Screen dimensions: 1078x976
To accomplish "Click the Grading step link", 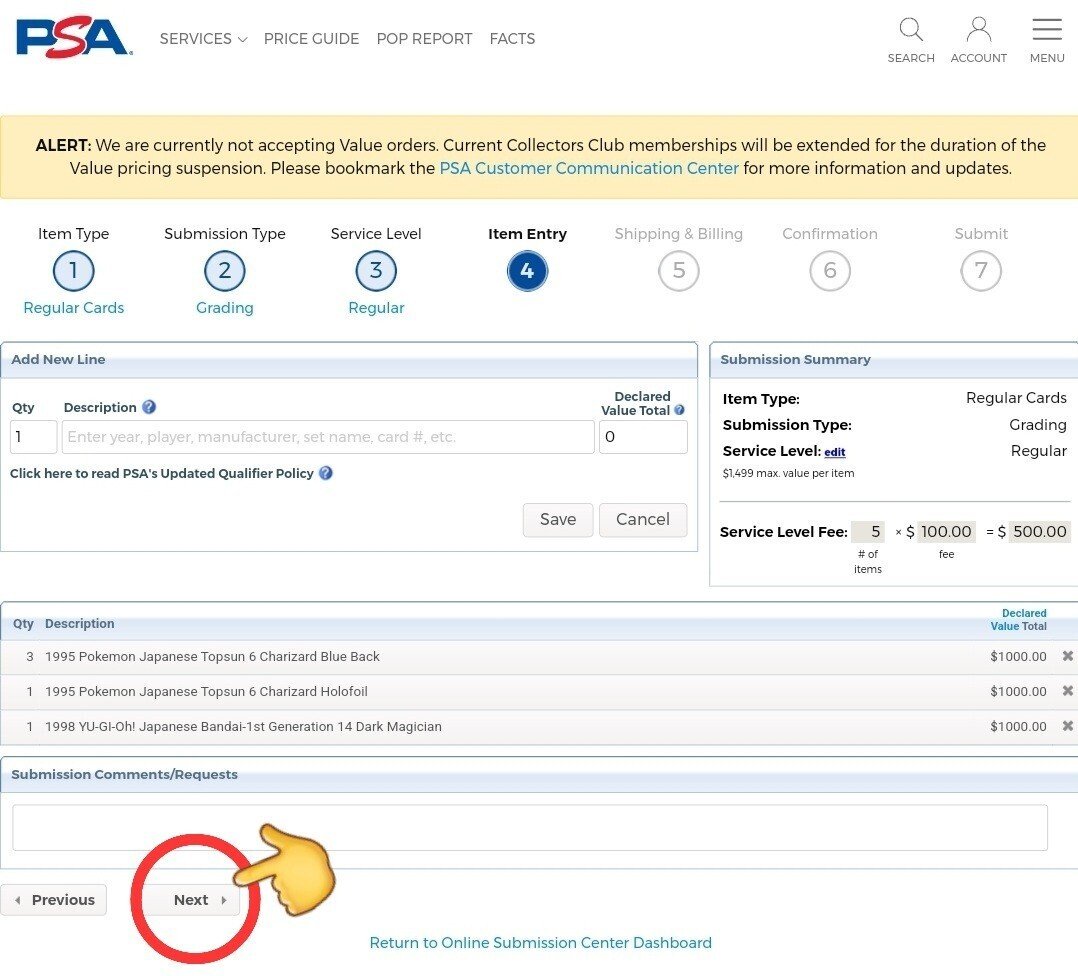I will point(225,308).
